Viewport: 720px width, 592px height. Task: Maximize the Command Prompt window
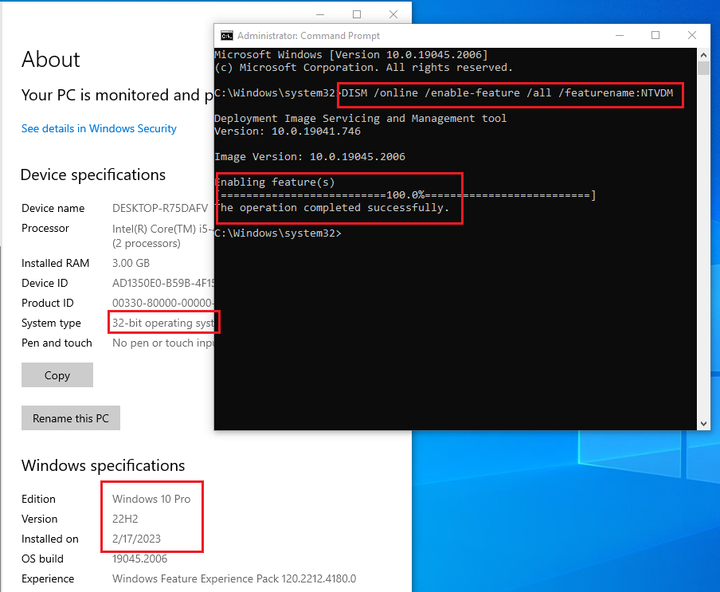(x=655, y=35)
